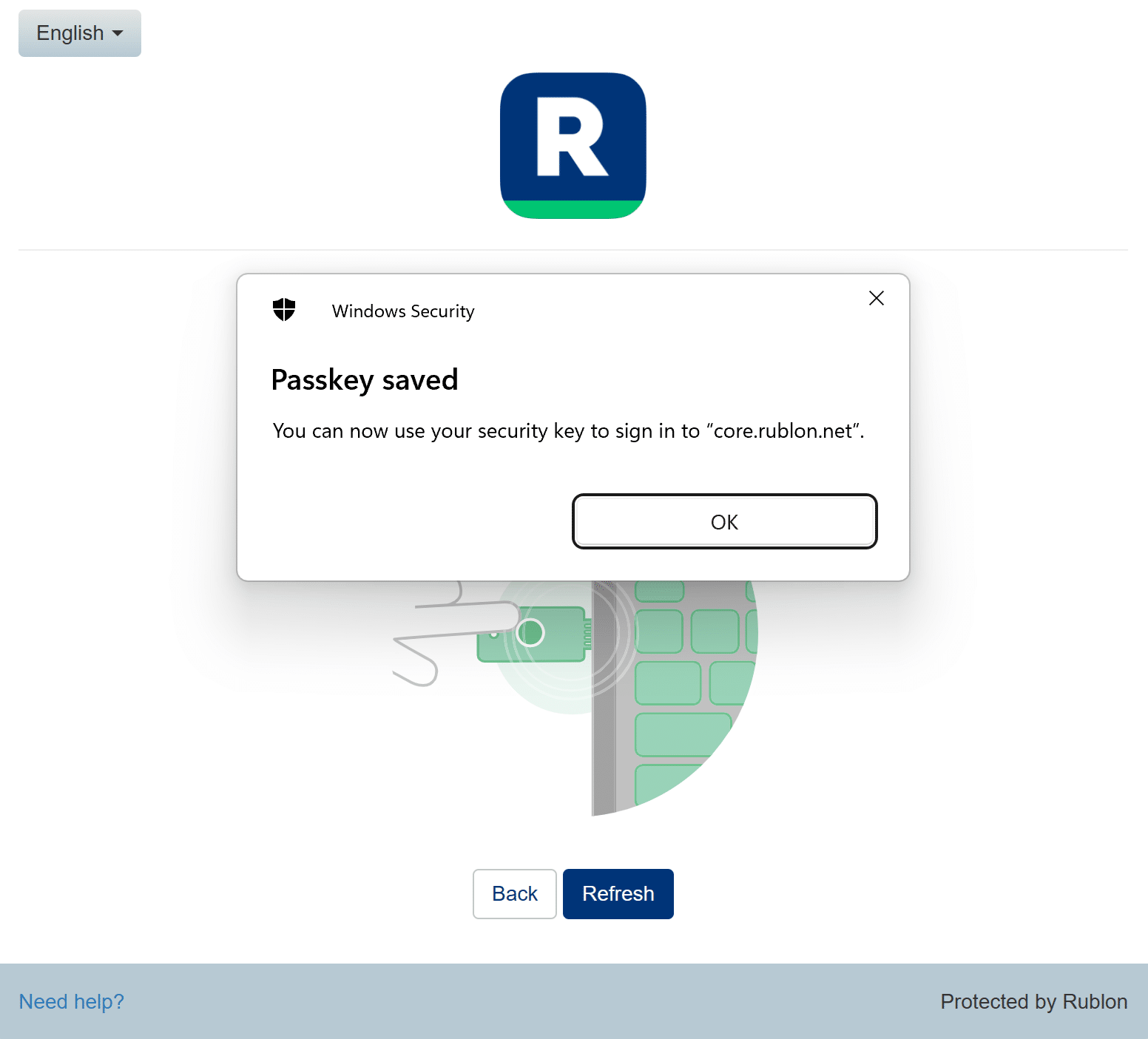
Task: Go back with the Back button
Action: click(x=515, y=894)
